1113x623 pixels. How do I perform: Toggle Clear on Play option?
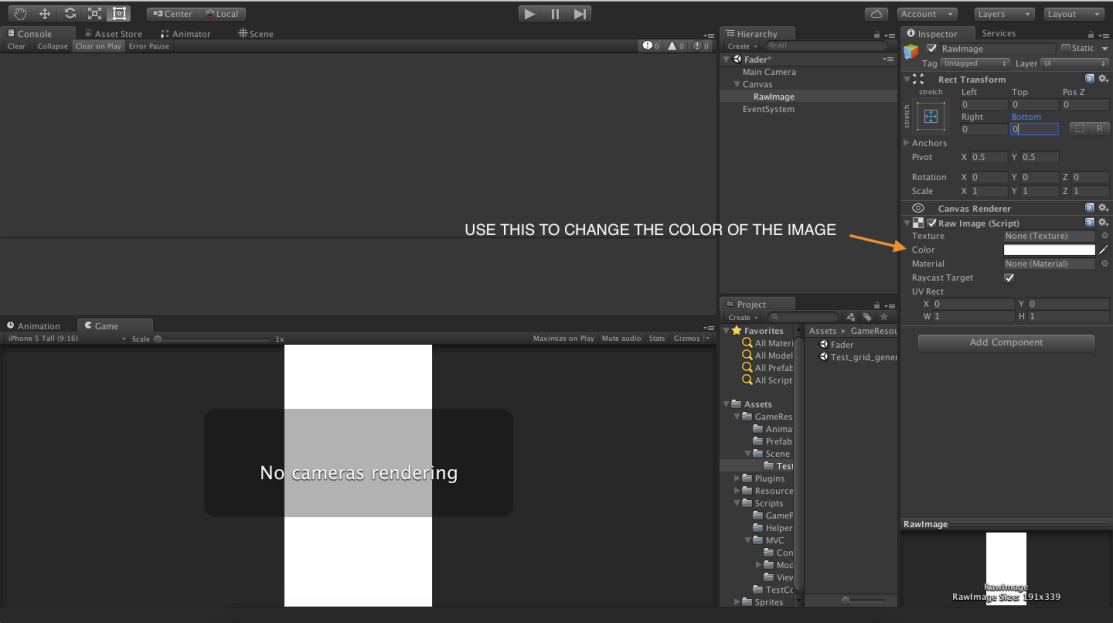[98, 46]
